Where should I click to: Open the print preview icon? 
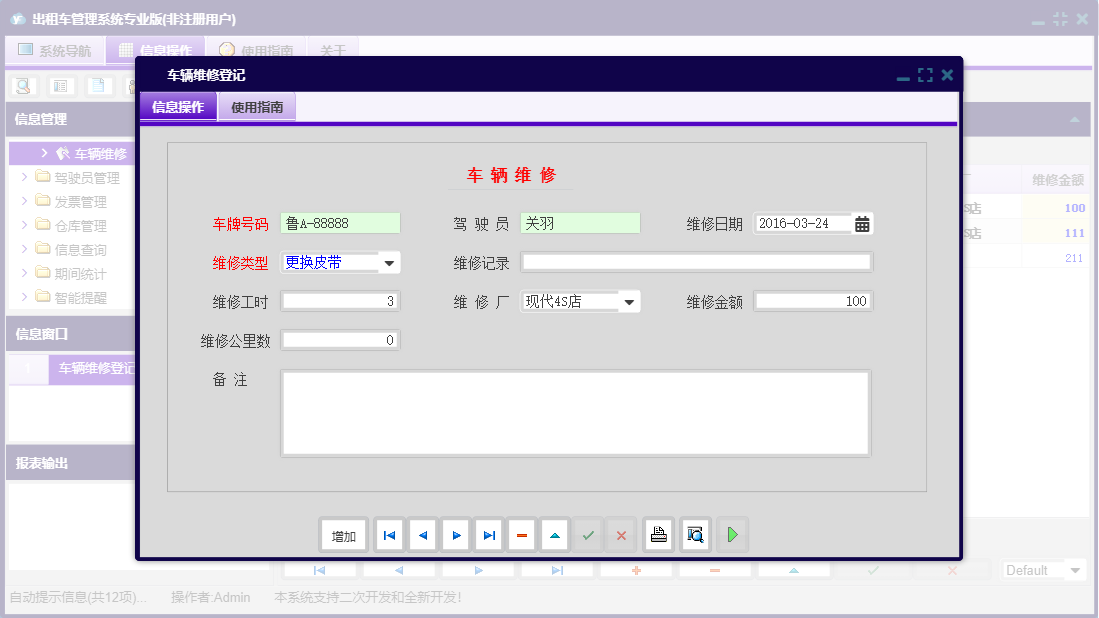(x=693, y=534)
